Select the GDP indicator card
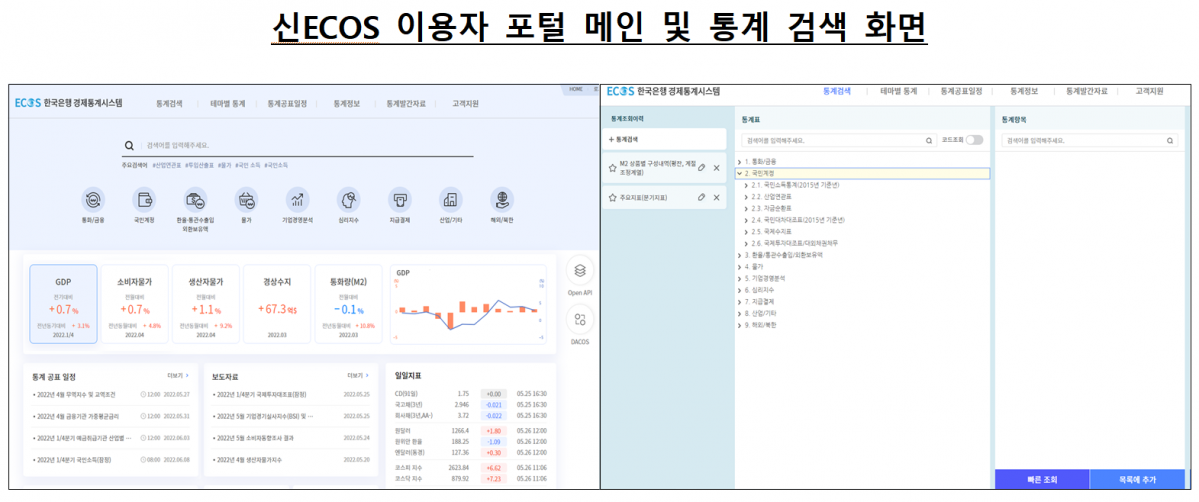Image resolution: width=1199 pixels, height=502 pixels. pos(63,305)
